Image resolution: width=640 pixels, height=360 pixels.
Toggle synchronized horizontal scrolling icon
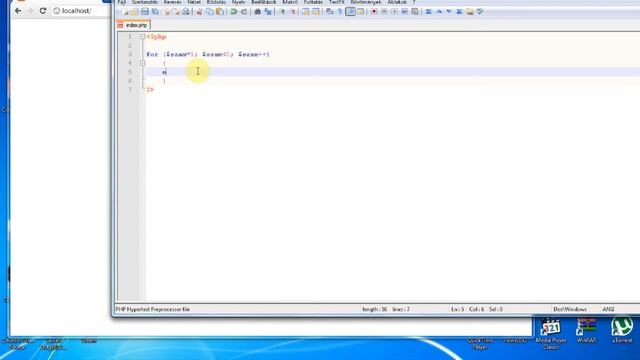[316, 12]
